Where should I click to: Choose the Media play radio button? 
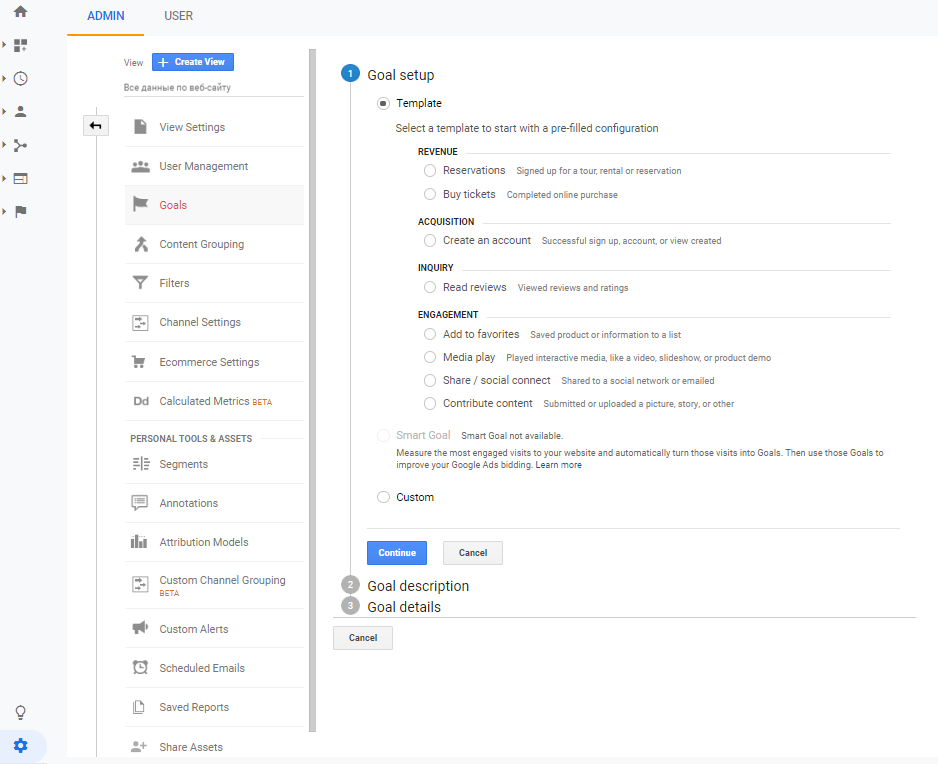(430, 357)
